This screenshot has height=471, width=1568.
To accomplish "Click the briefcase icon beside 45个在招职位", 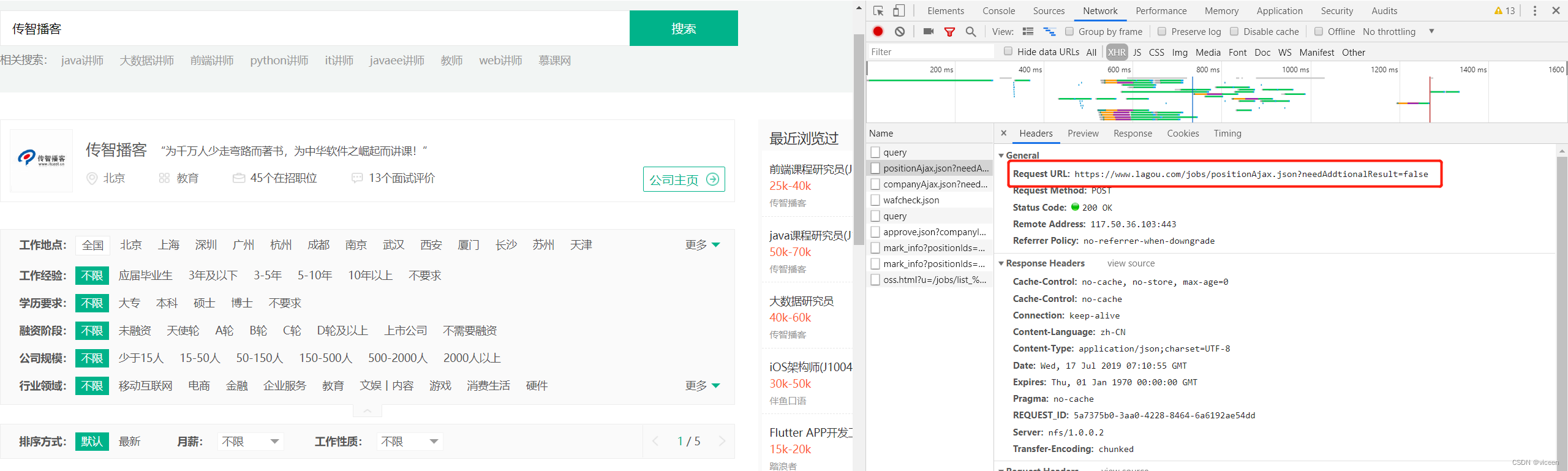I will (x=239, y=178).
